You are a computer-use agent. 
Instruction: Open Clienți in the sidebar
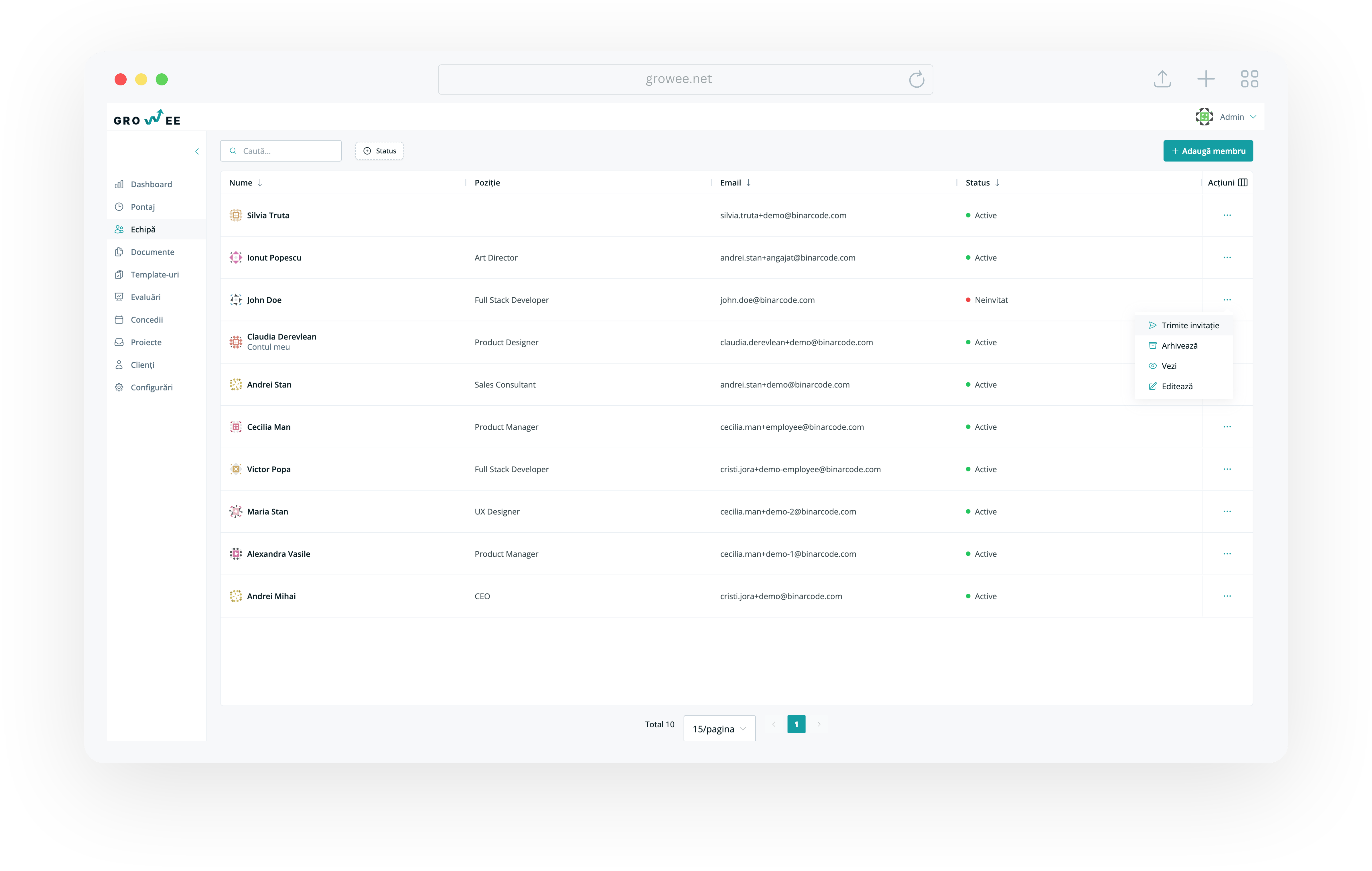point(142,365)
